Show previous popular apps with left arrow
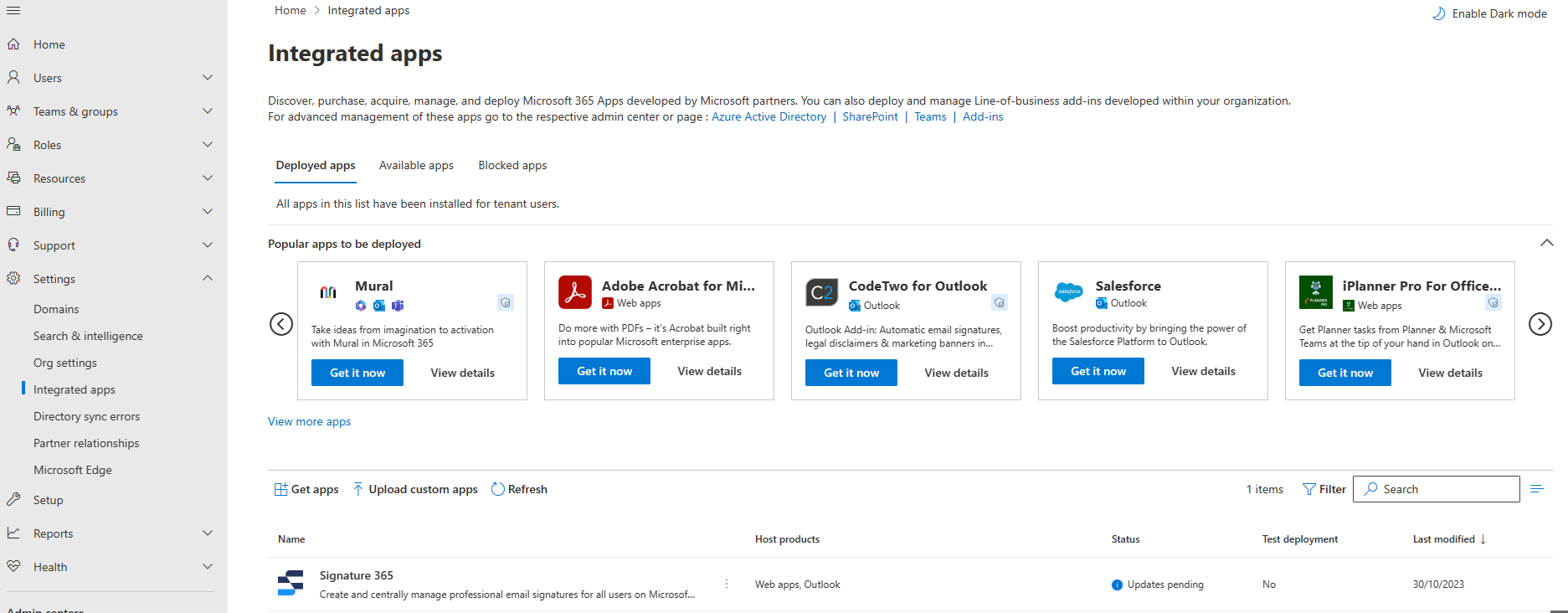Screen dimensions: 1568x613 281,324
